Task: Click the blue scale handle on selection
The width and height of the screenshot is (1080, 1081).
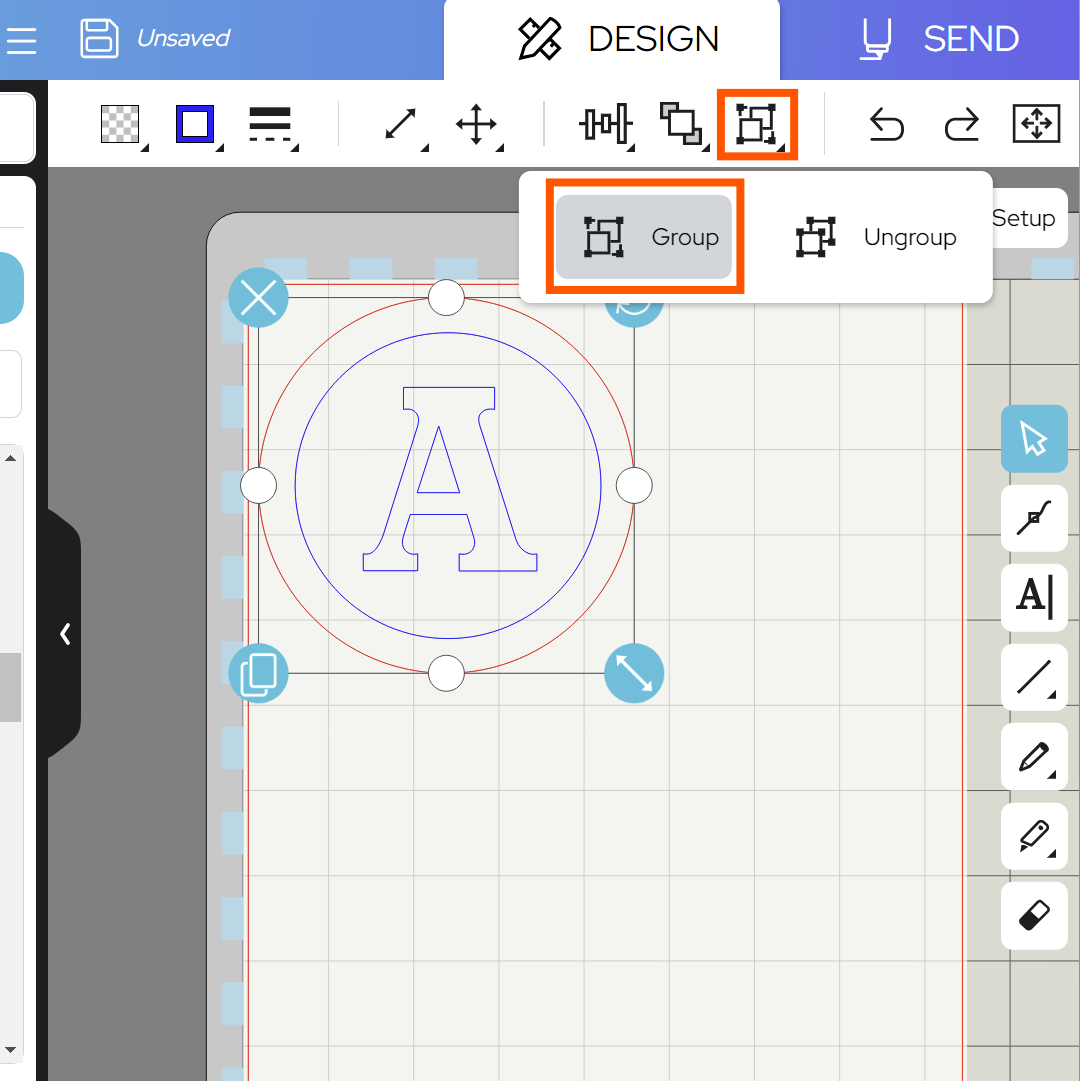Action: point(634,674)
